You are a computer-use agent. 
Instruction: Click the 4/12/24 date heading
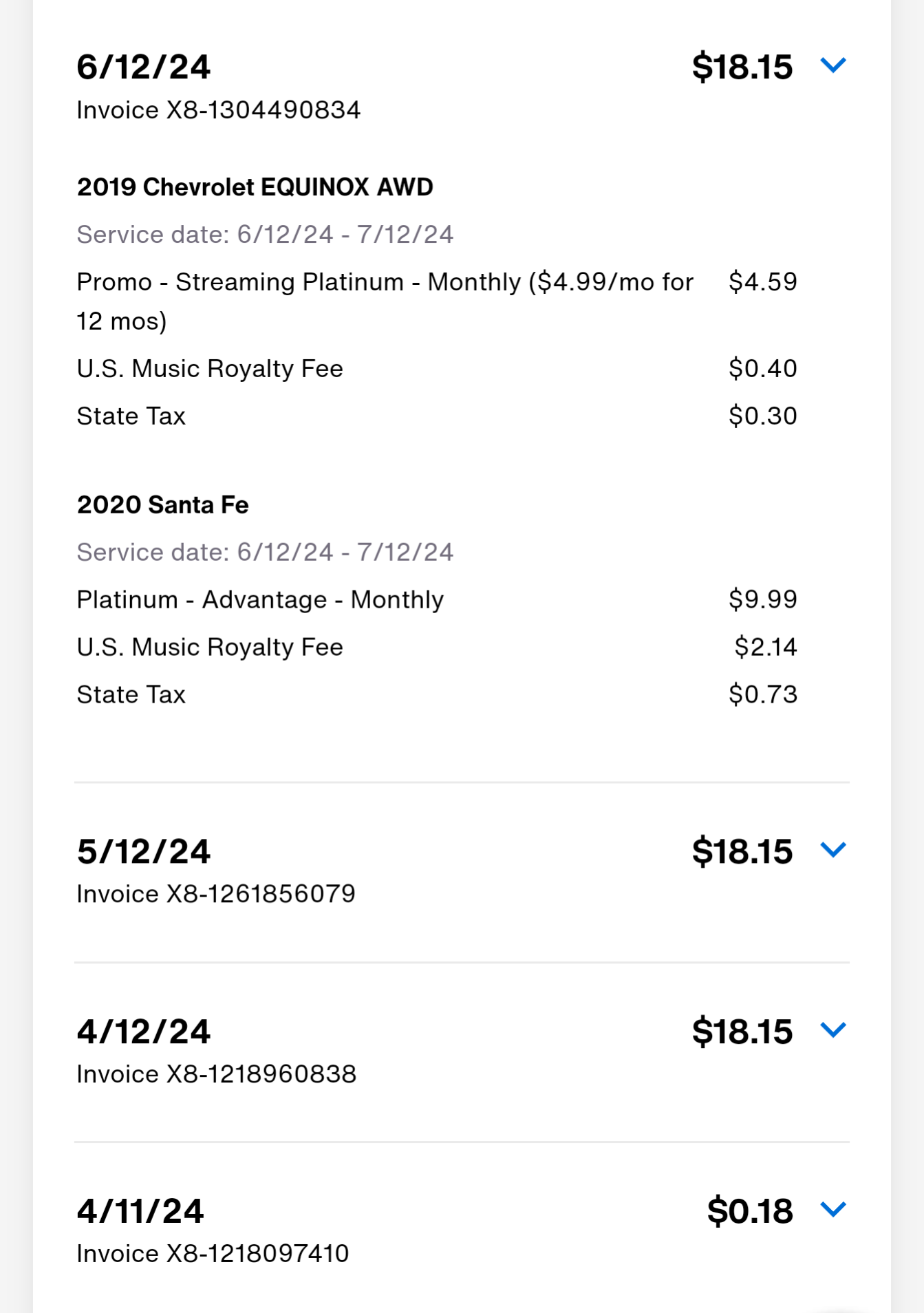(x=143, y=1032)
